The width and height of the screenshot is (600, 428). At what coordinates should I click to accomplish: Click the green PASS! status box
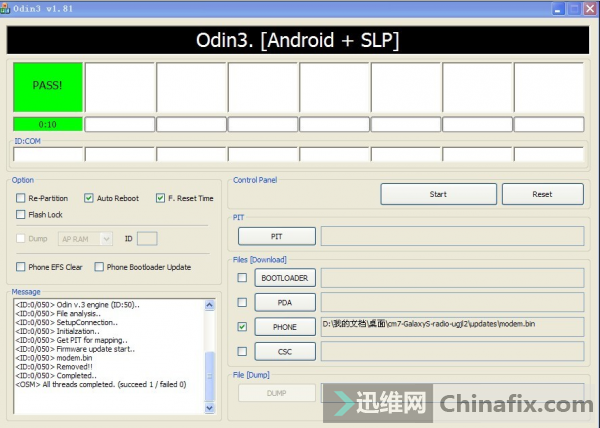[x=48, y=87]
